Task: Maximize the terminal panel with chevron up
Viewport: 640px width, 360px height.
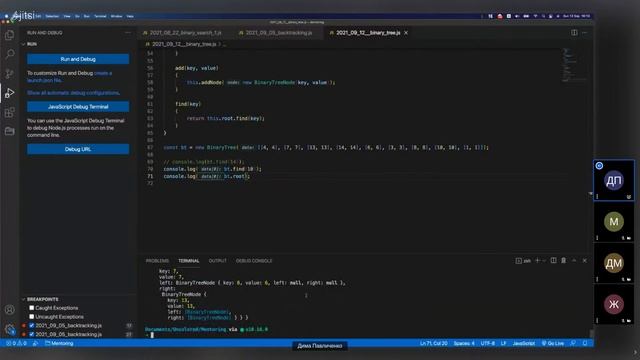Action: pyautogui.click(x=574, y=260)
